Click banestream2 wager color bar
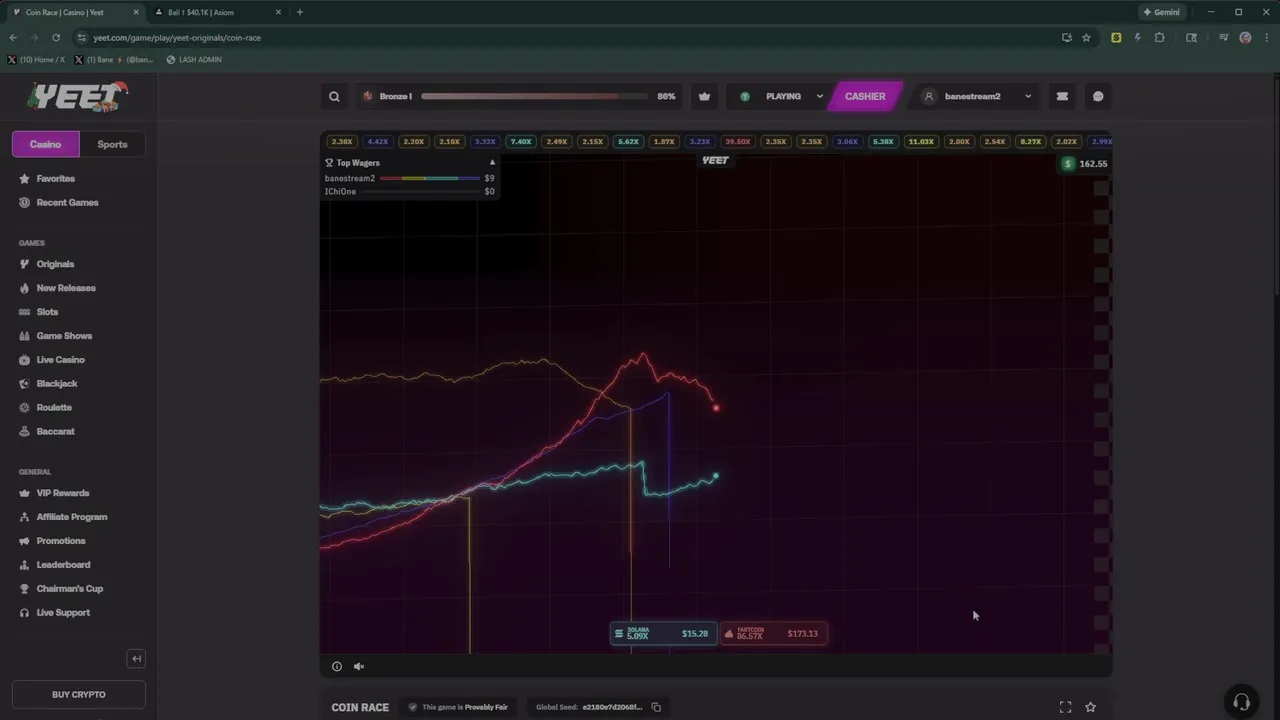The width and height of the screenshot is (1280, 720). 429,179
